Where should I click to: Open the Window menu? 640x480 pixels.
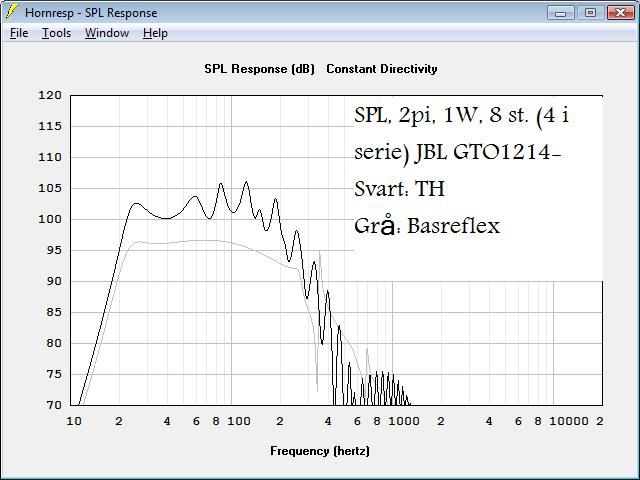point(107,33)
